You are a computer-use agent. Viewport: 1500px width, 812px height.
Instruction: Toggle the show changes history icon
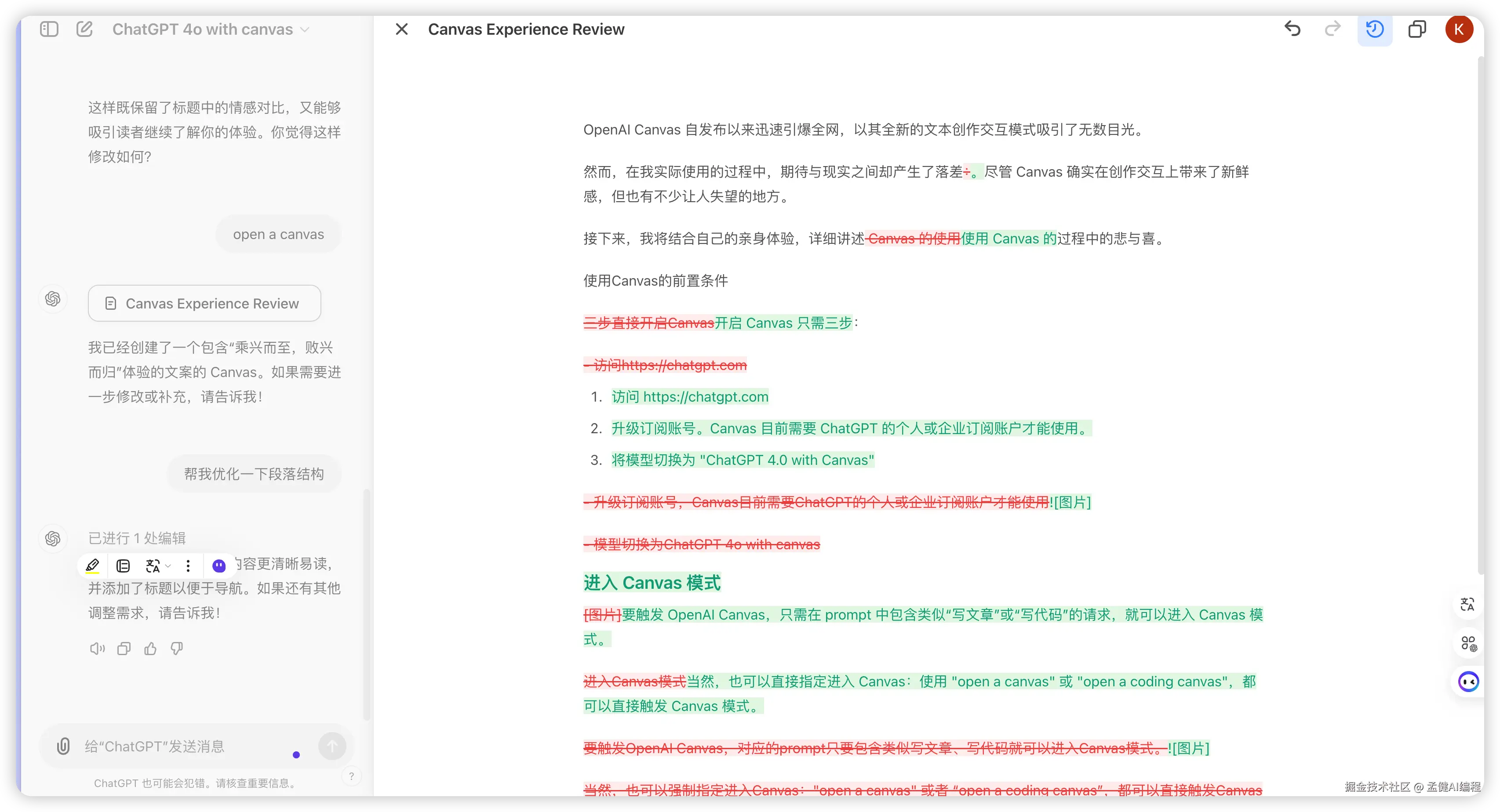click(x=1375, y=29)
